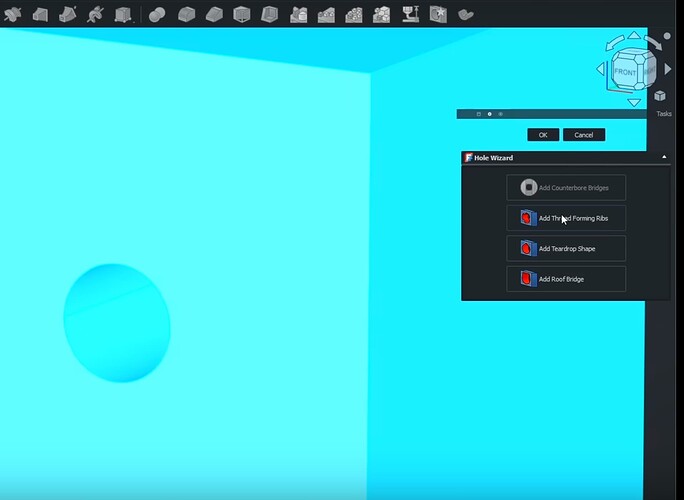The width and height of the screenshot is (684, 500).
Task: Click the last curved bracket toolbar icon
Action: point(466,15)
